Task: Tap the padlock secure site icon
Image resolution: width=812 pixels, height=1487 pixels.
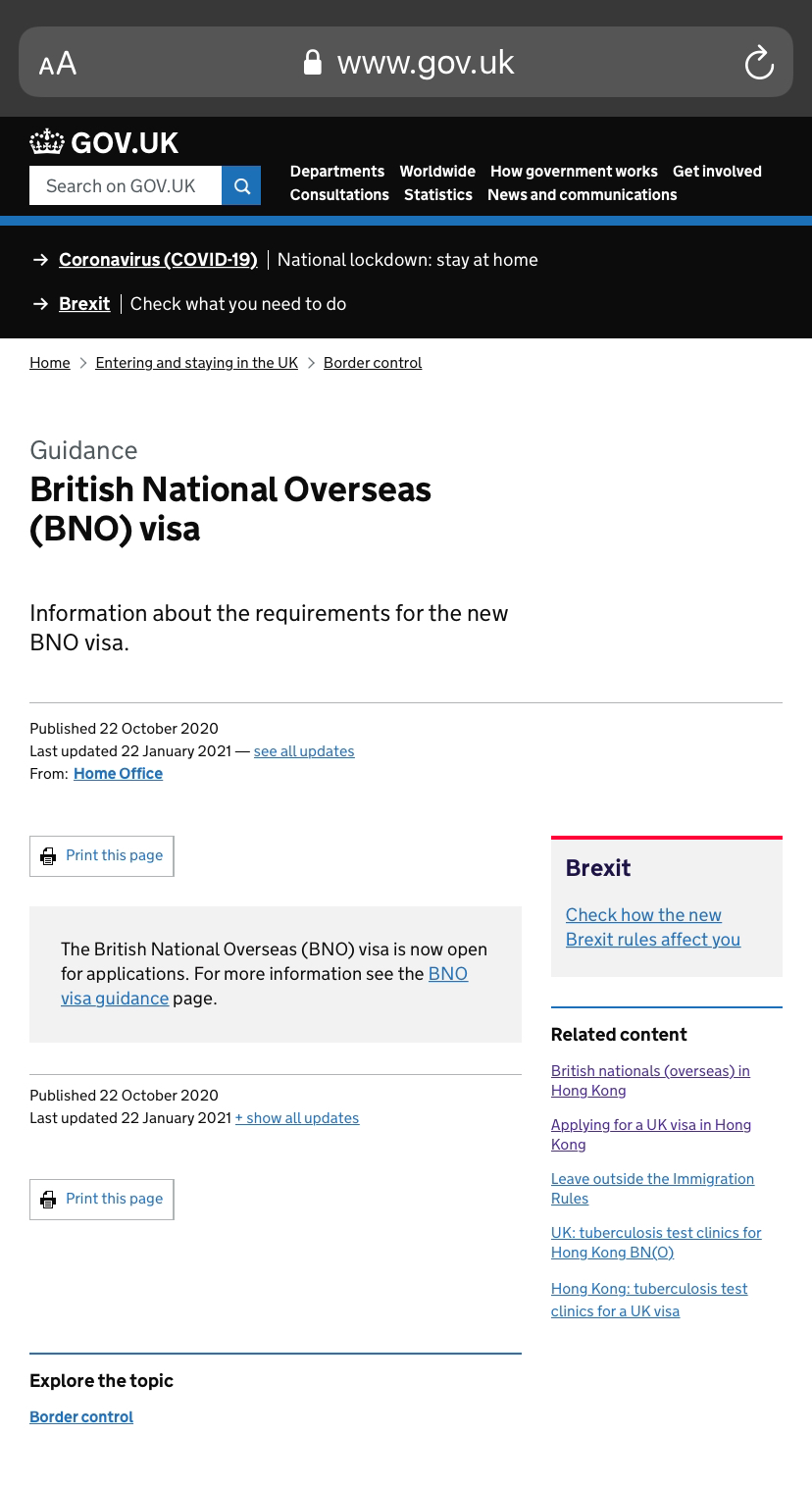Action: pyautogui.click(x=313, y=63)
